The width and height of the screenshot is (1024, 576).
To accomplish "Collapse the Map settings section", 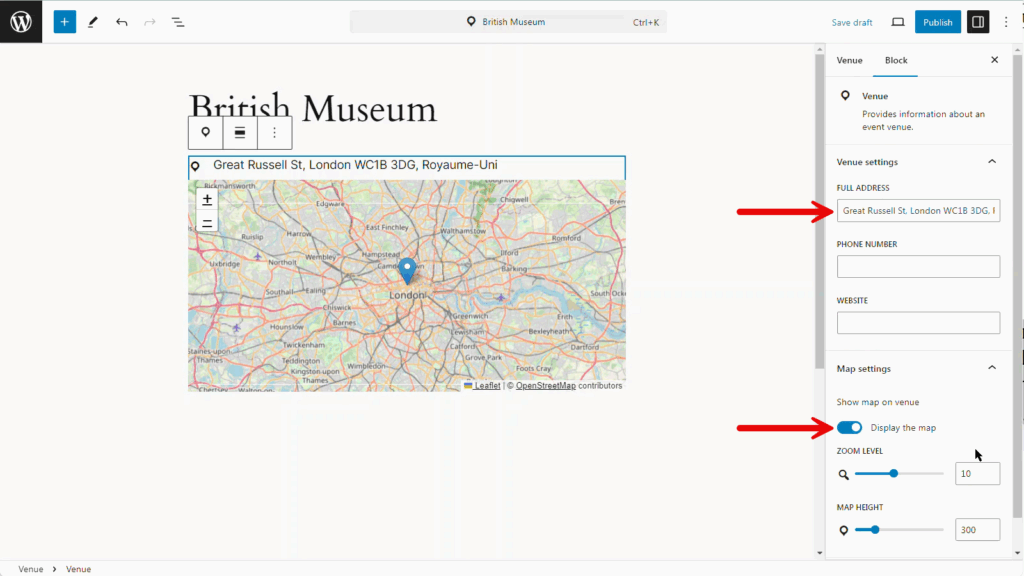I will point(992,368).
